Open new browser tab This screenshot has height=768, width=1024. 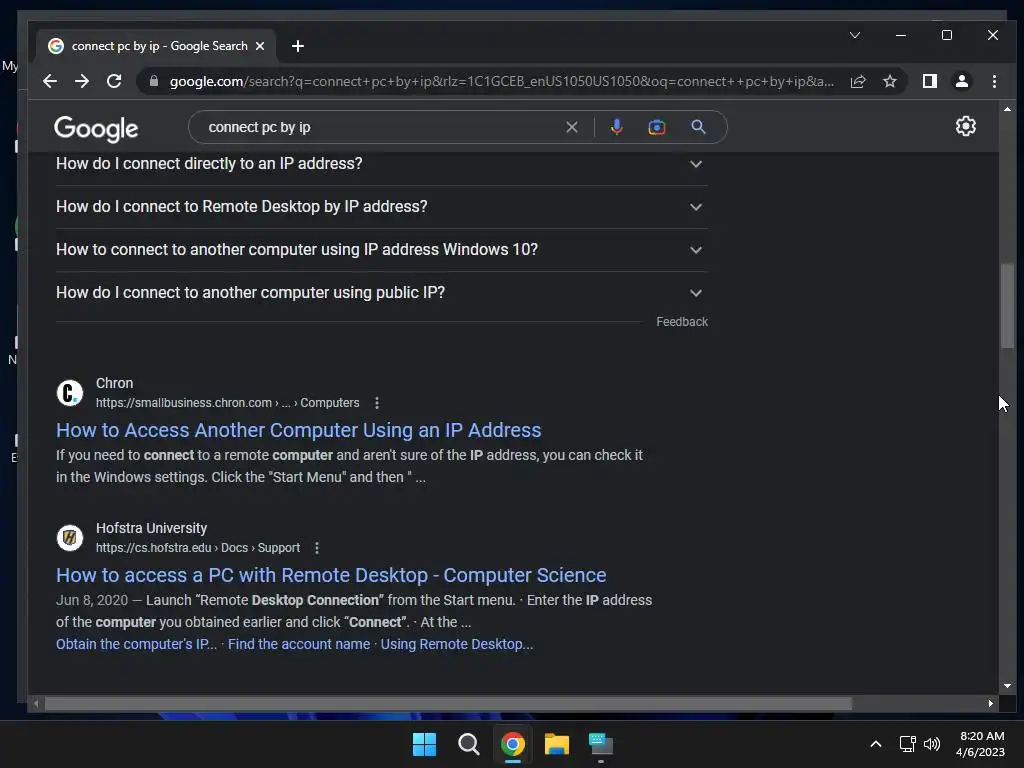point(298,46)
